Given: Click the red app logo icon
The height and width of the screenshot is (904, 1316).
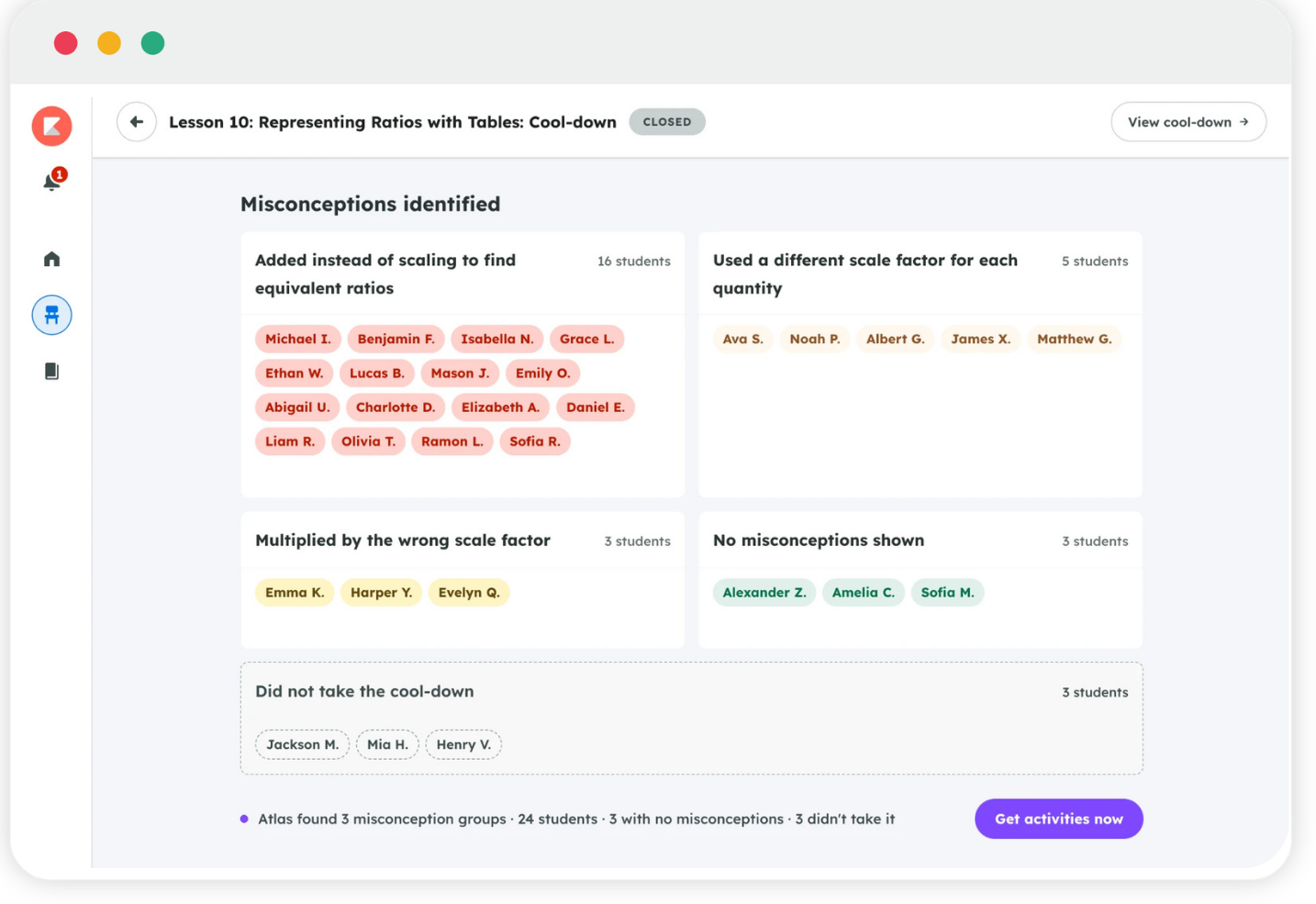Looking at the screenshot, I should click(52, 126).
